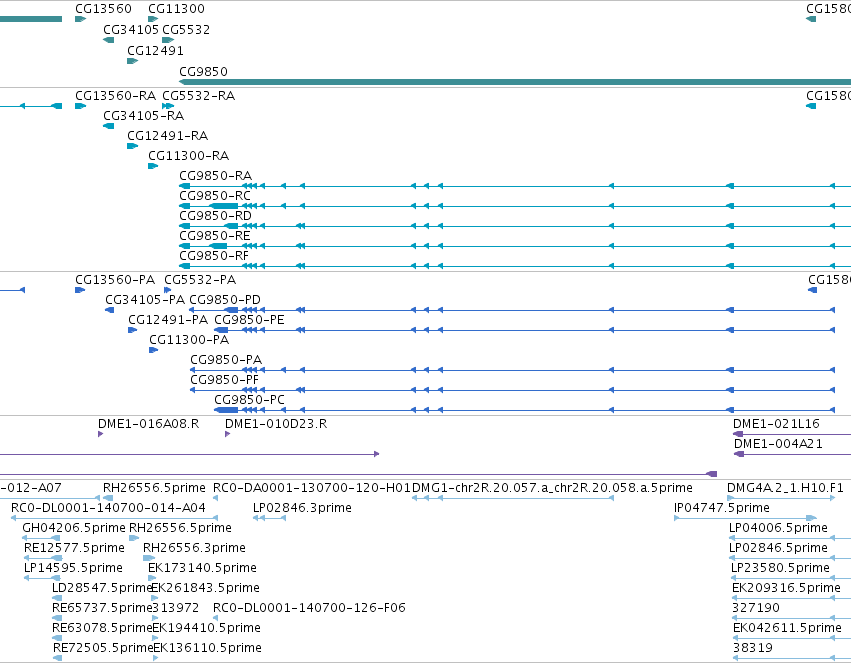851x663 pixels.
Task: Click the CG34105 gene label
Action: [x=131, y=29]
